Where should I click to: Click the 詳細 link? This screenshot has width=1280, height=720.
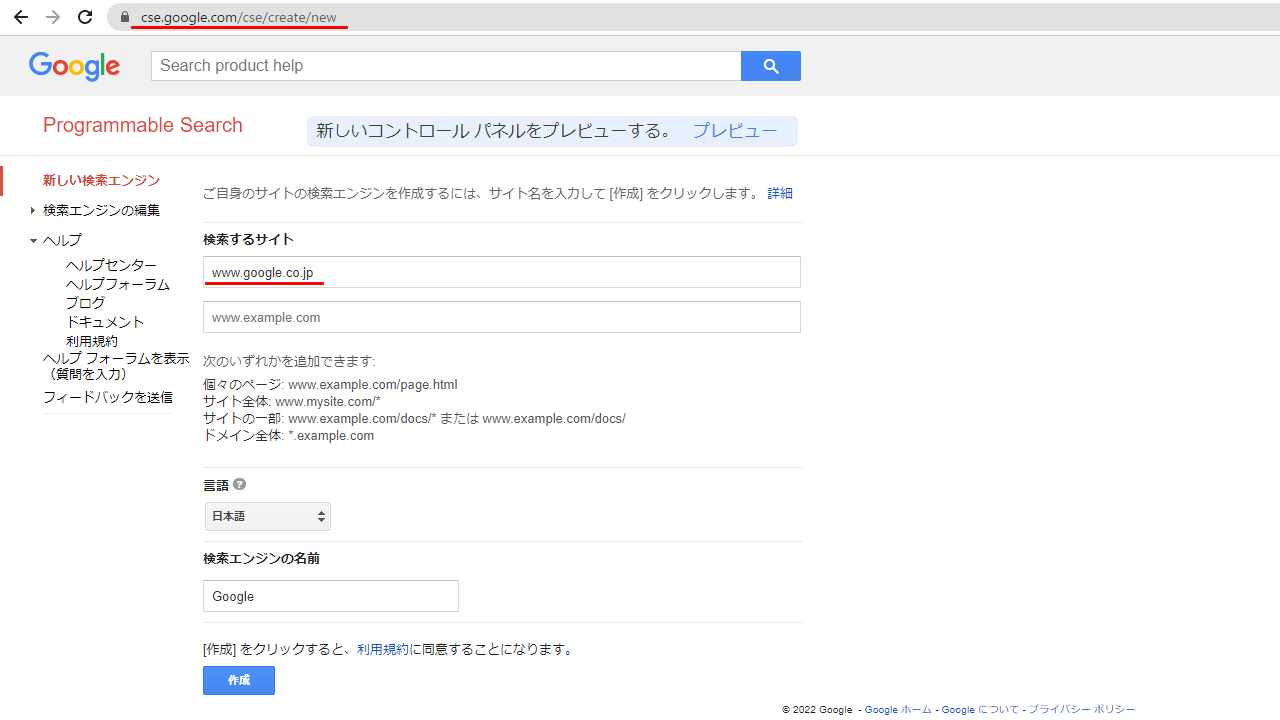pos(779,192)
